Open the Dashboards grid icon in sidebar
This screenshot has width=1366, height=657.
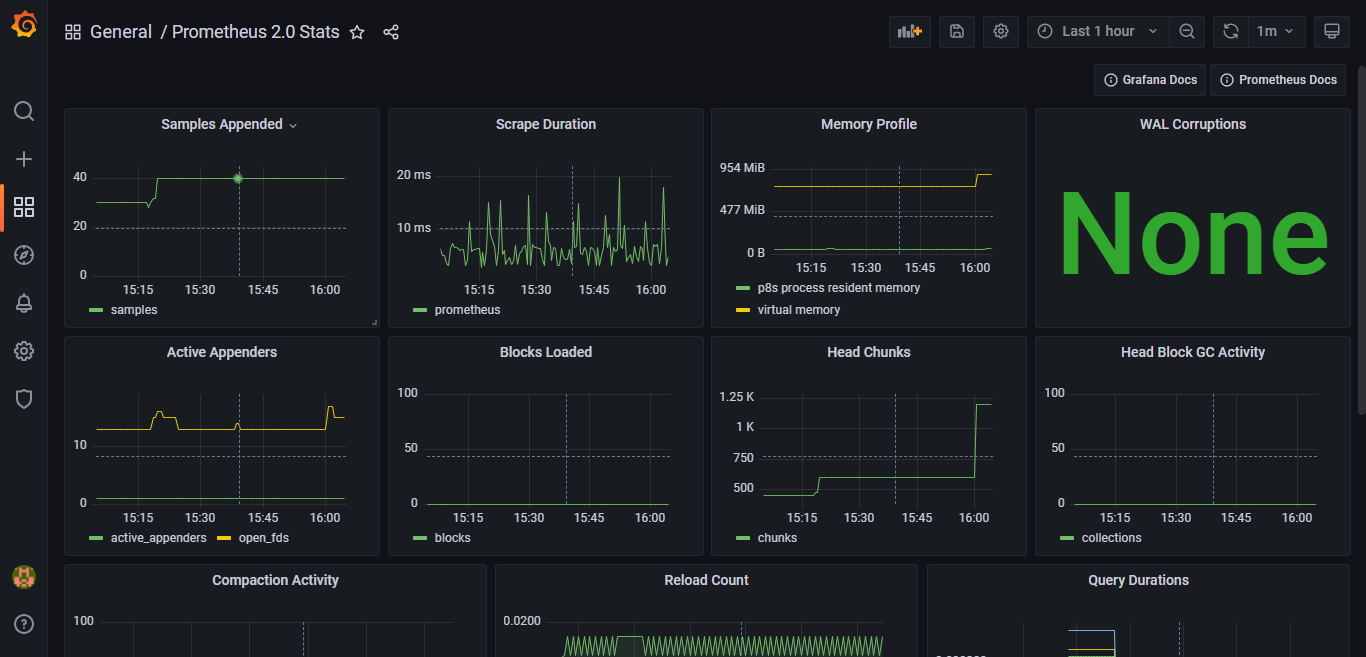pyautogui.click(x=24, y=207)
